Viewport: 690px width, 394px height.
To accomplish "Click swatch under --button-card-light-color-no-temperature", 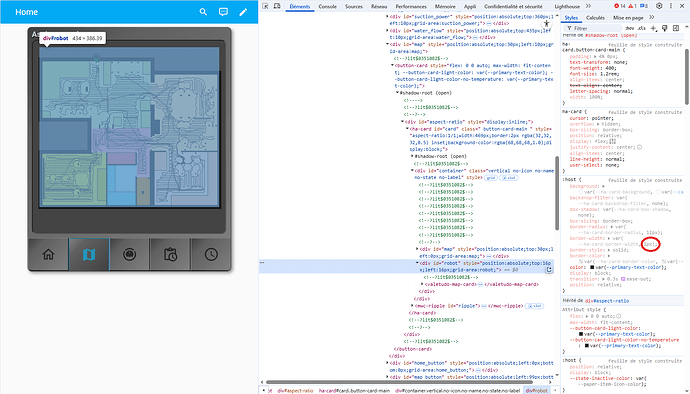I will click(x=586, y=346).
